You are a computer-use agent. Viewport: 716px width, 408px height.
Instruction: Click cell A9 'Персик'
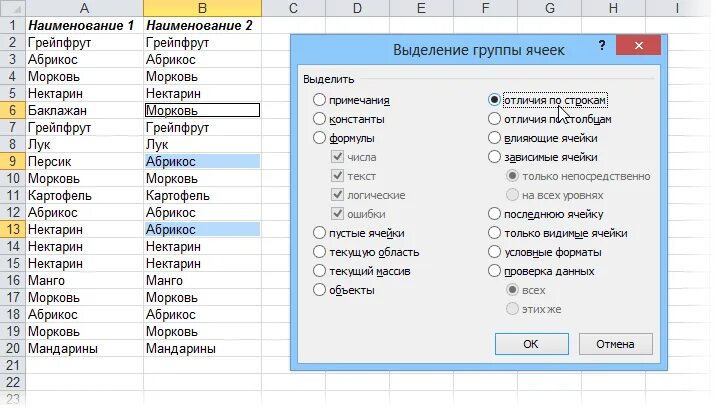coord(84,161)
